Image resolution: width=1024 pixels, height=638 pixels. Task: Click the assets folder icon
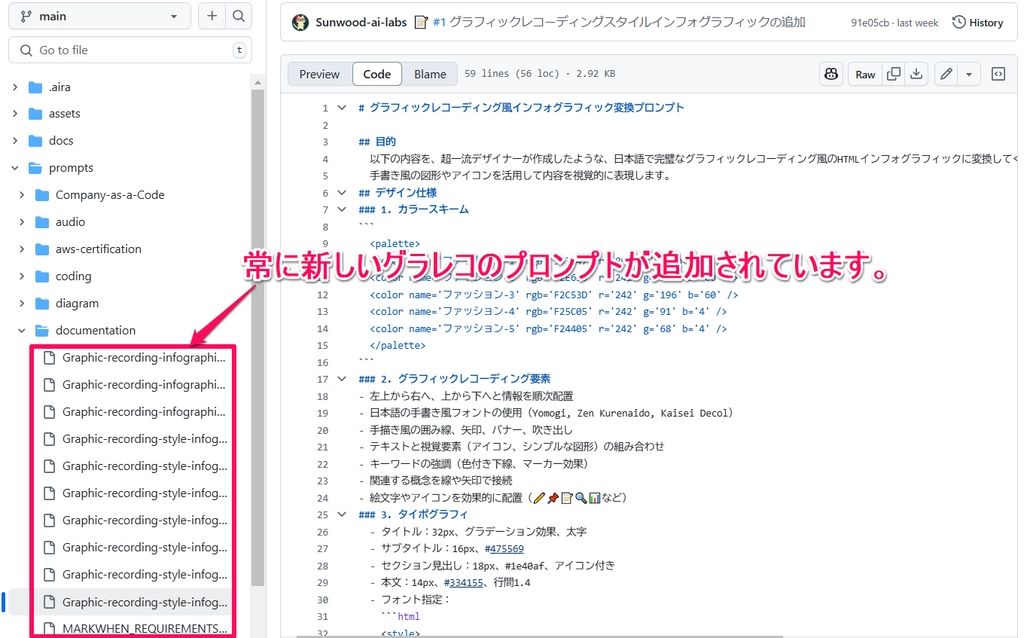(35, 114)
